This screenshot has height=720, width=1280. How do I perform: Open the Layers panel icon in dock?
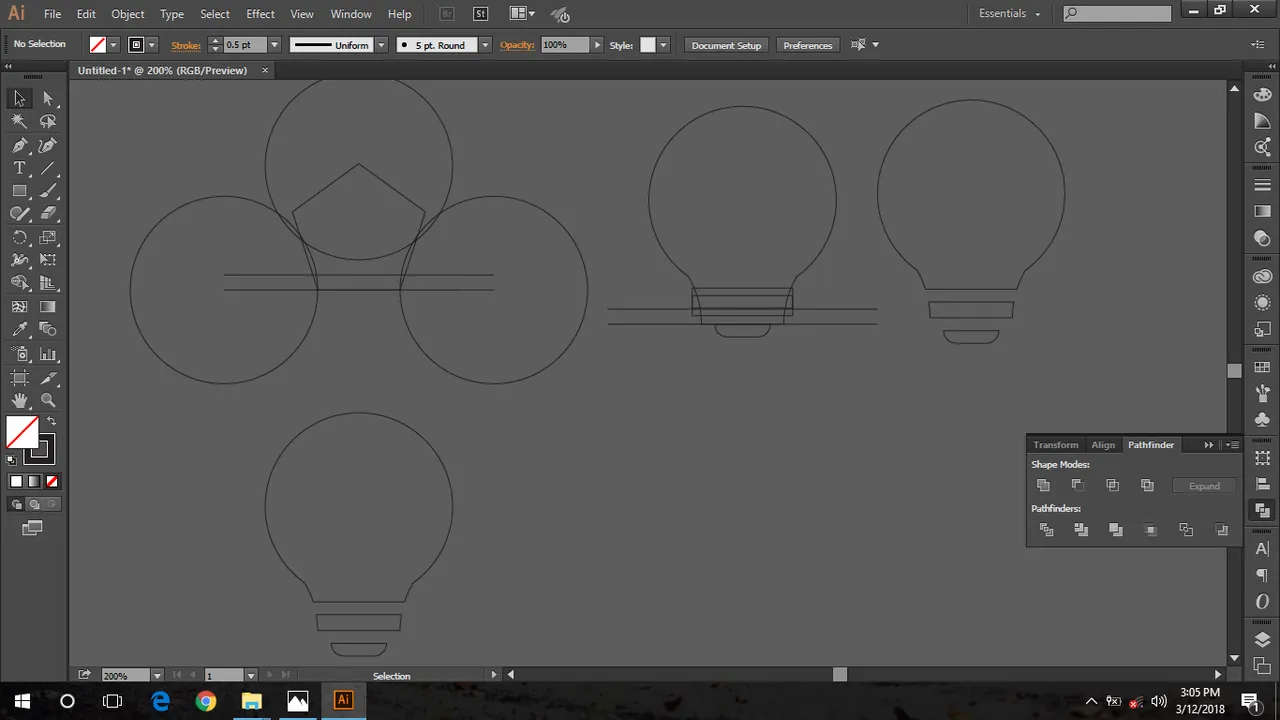point(1262,640)
